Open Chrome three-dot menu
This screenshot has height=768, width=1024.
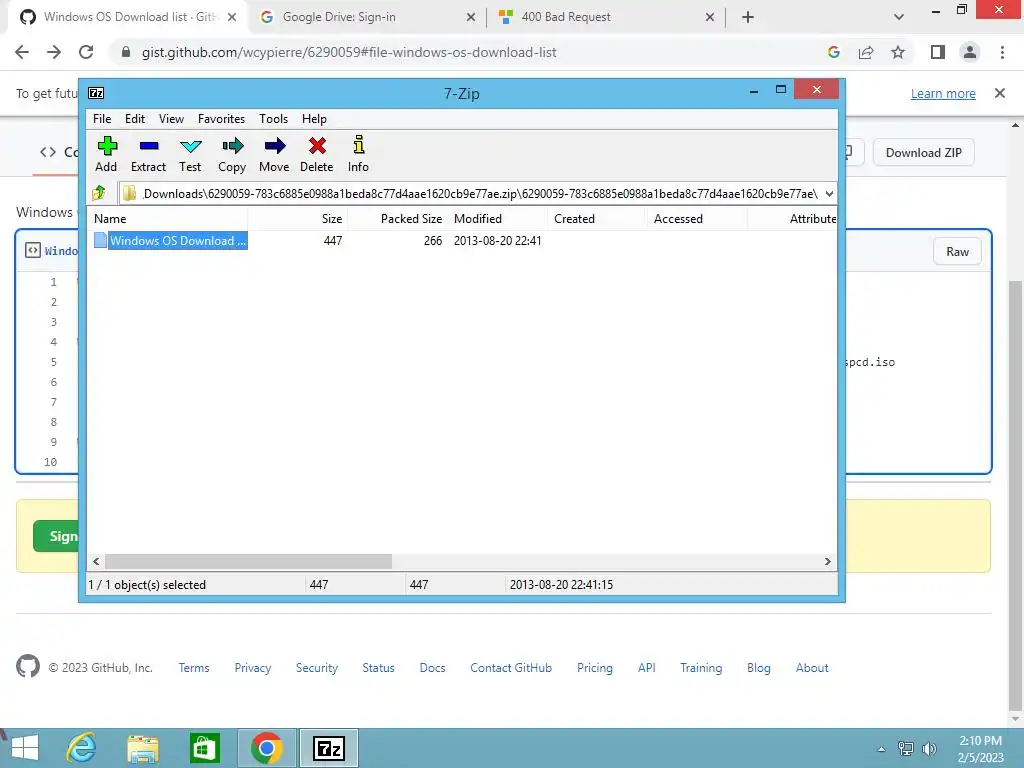coord(1002,52)
